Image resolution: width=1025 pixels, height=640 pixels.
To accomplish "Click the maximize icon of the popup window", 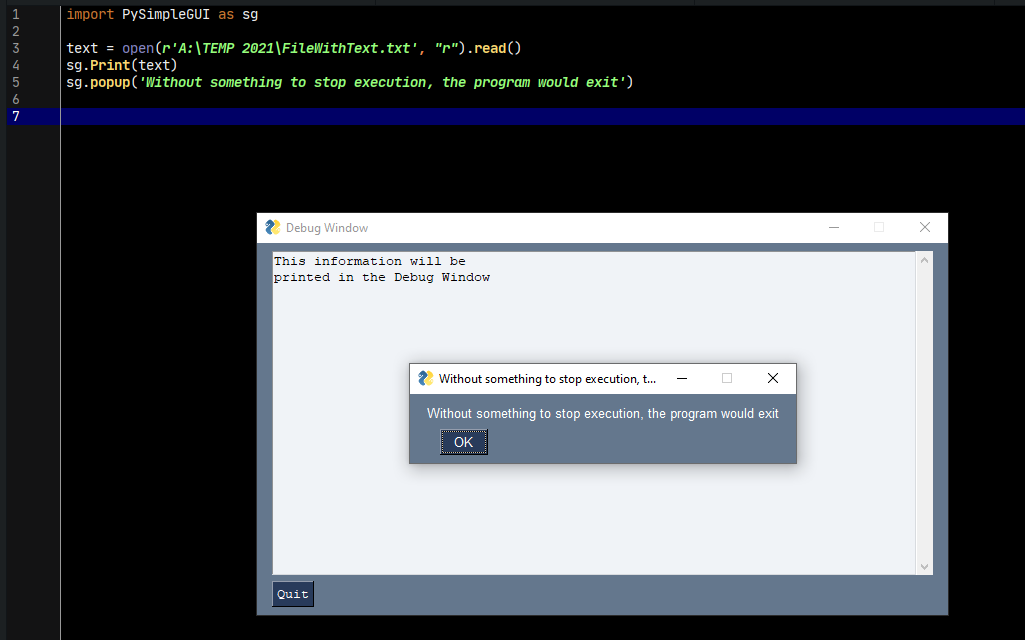I will [727, 378].
